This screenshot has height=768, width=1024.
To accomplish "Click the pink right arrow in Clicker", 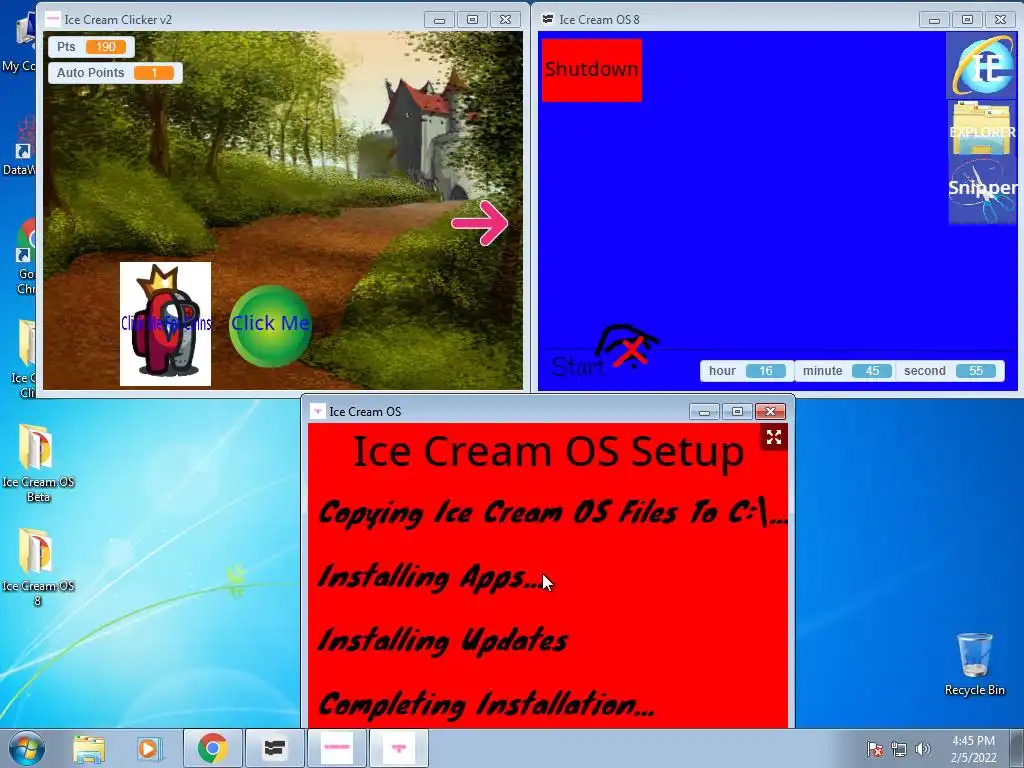I will (480, 223).
